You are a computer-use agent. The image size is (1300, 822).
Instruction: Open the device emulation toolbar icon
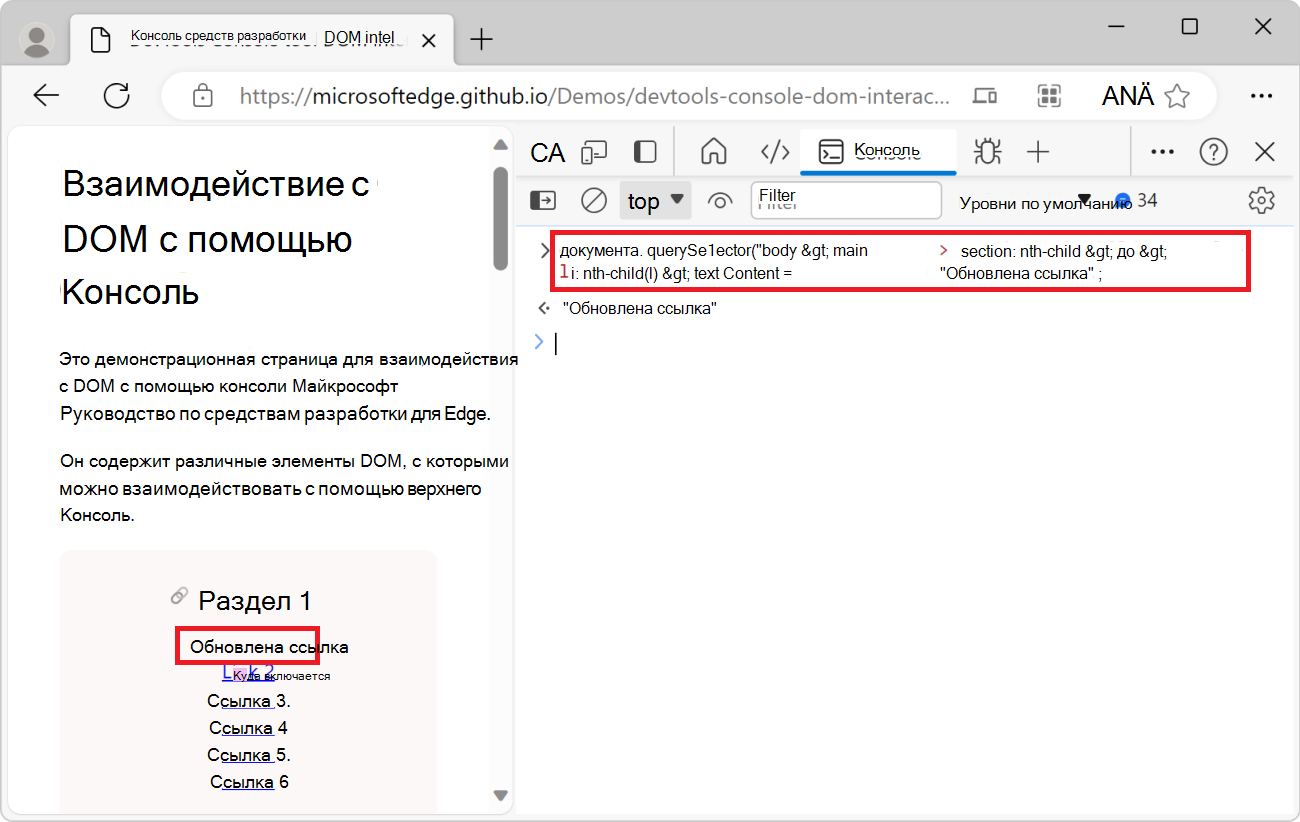click(x=595, y=152)
